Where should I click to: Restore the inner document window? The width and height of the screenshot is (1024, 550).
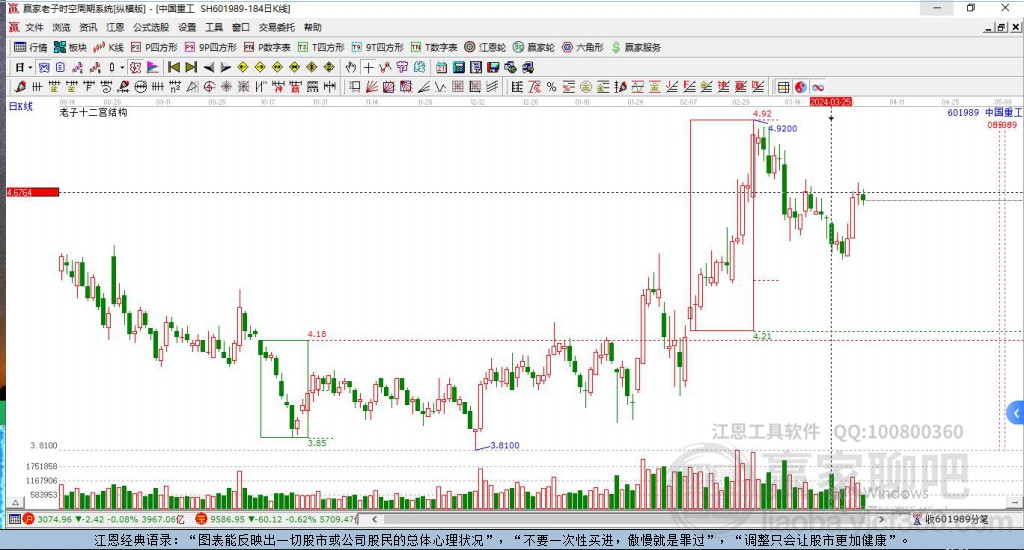(x=1002, y=27)
